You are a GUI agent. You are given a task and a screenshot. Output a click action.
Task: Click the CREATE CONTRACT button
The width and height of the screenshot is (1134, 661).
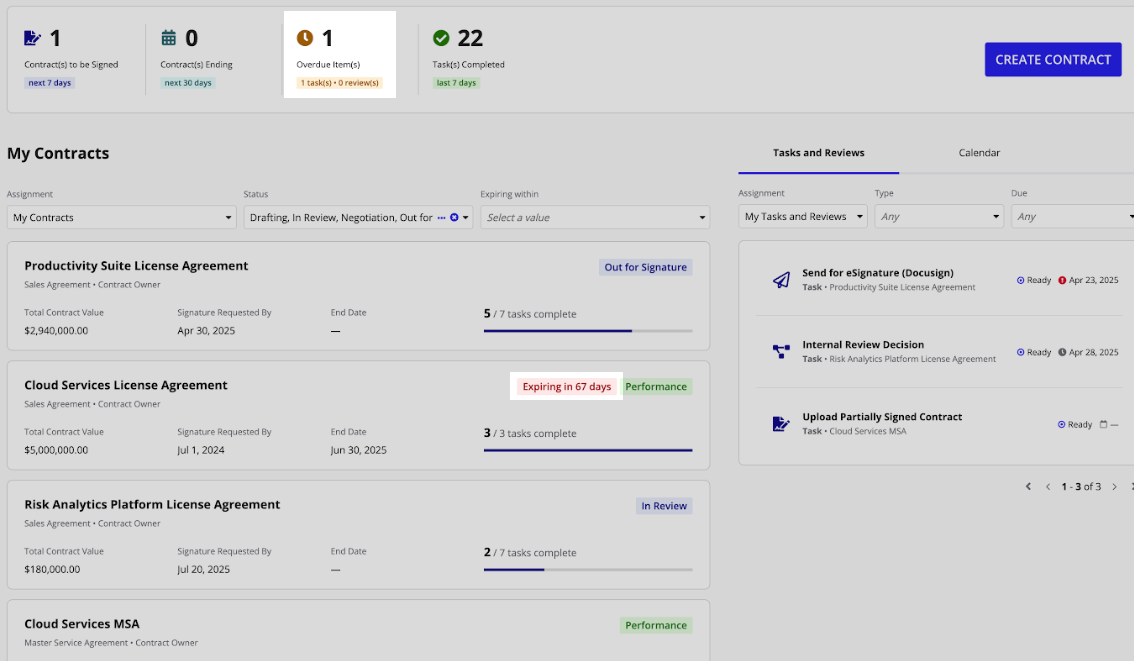[x=1053, y=59]
